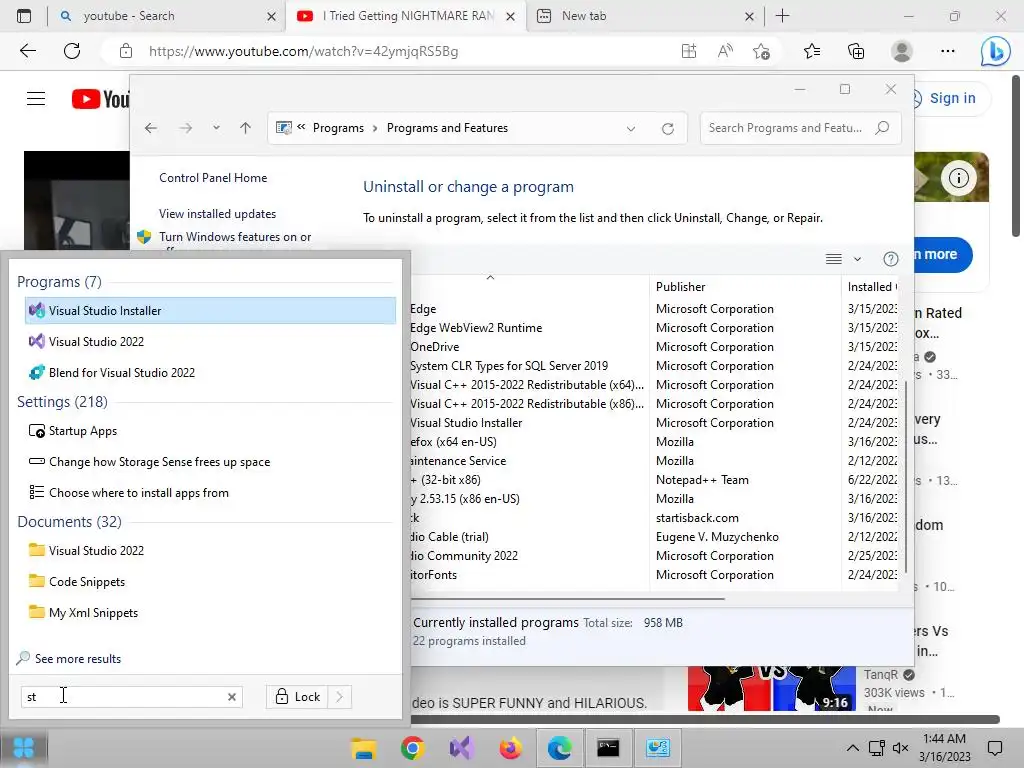1024x768 pixels.
Task: Click the Lock button
Action: pos(297,697)
